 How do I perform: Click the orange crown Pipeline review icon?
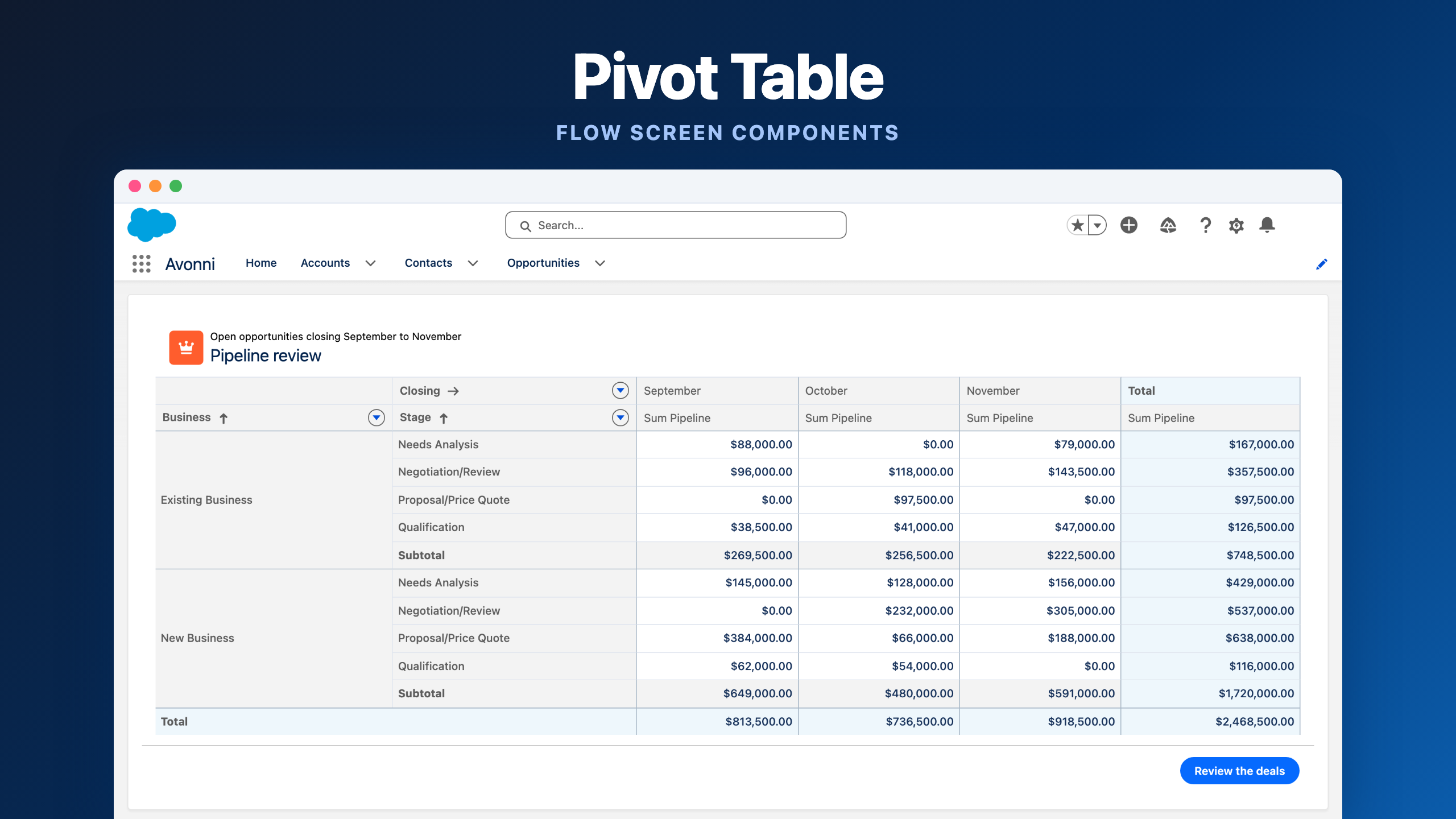point(186,348)
